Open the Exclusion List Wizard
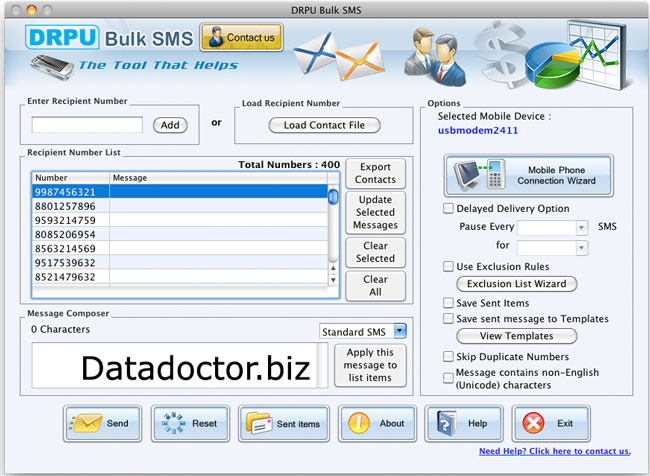The height and width of the screenshot is (476, 650). [x=517, y=284]
